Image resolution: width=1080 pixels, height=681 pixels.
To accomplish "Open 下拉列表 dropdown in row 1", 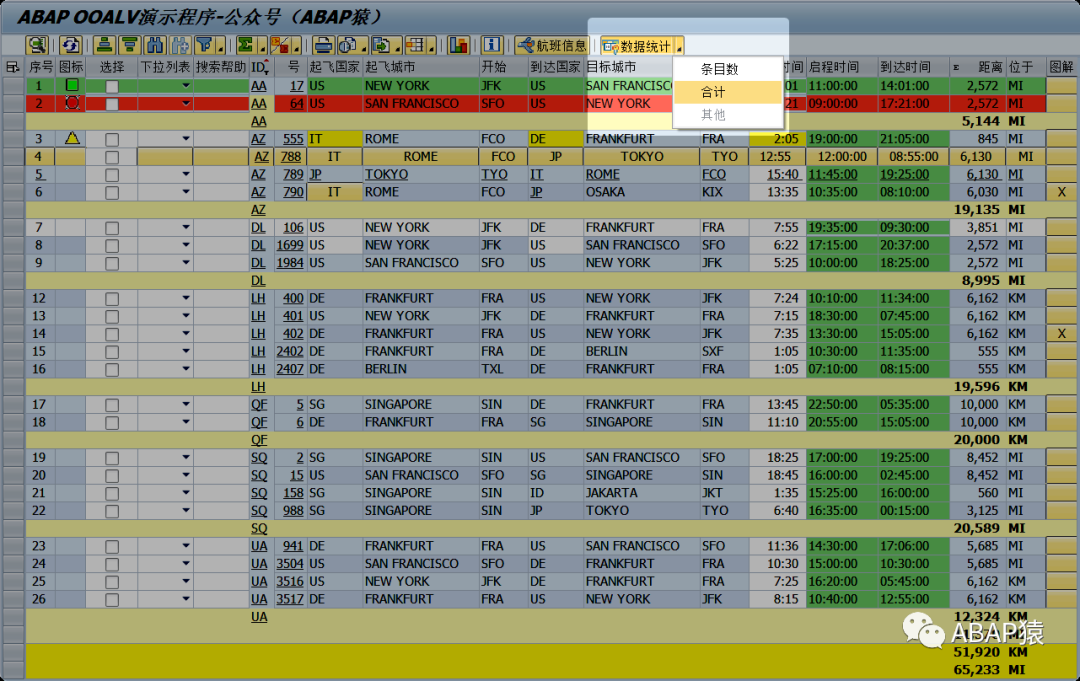I will click(185, 86).
